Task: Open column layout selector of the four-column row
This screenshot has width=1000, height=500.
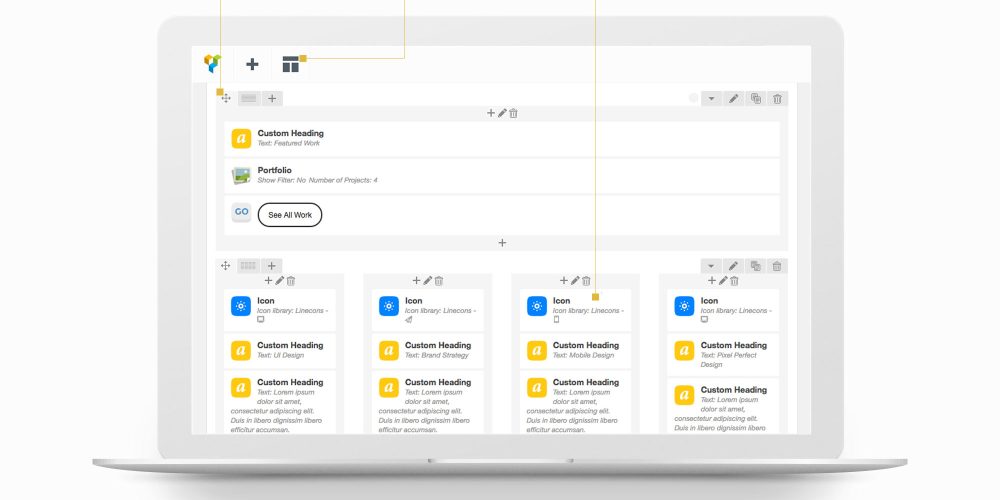Action: [x=248, y=266]
